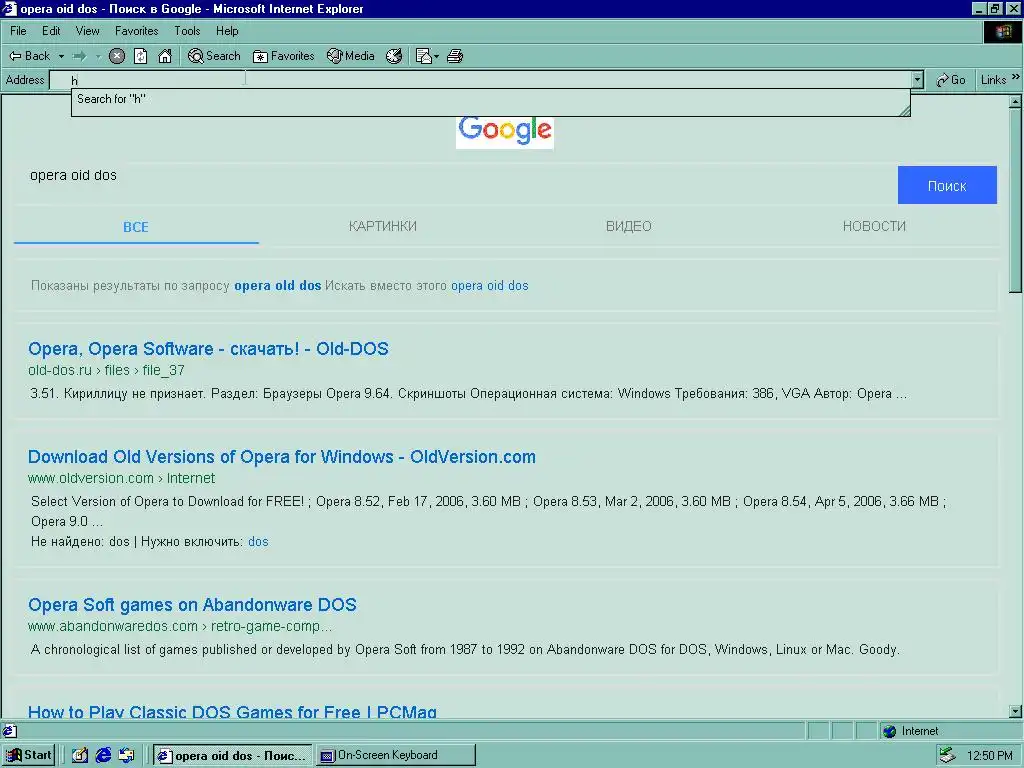Click the IE page icon in title bar
The width and height of the screenshot is (1024, 768).
[9, 8]
